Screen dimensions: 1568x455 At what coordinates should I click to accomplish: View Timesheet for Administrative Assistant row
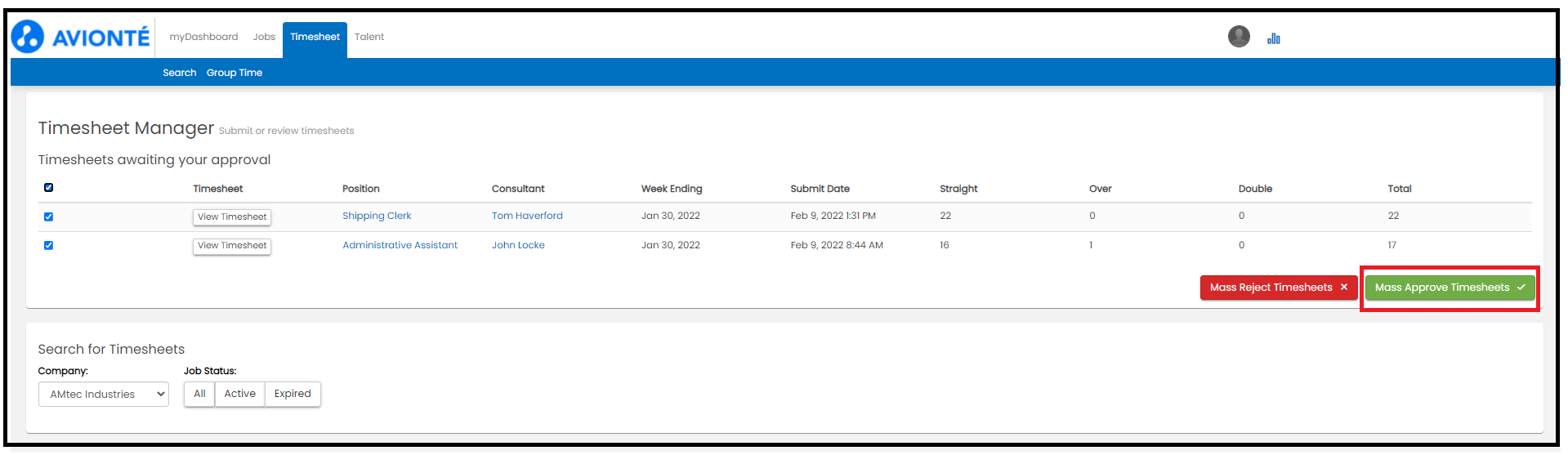click(x=232, y=246)
